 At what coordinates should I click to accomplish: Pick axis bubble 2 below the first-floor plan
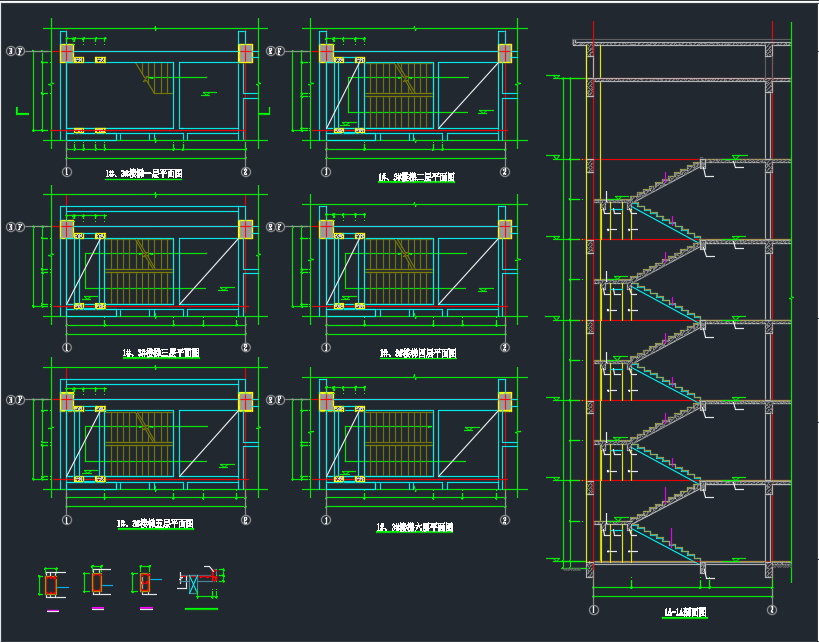[246, 171]
